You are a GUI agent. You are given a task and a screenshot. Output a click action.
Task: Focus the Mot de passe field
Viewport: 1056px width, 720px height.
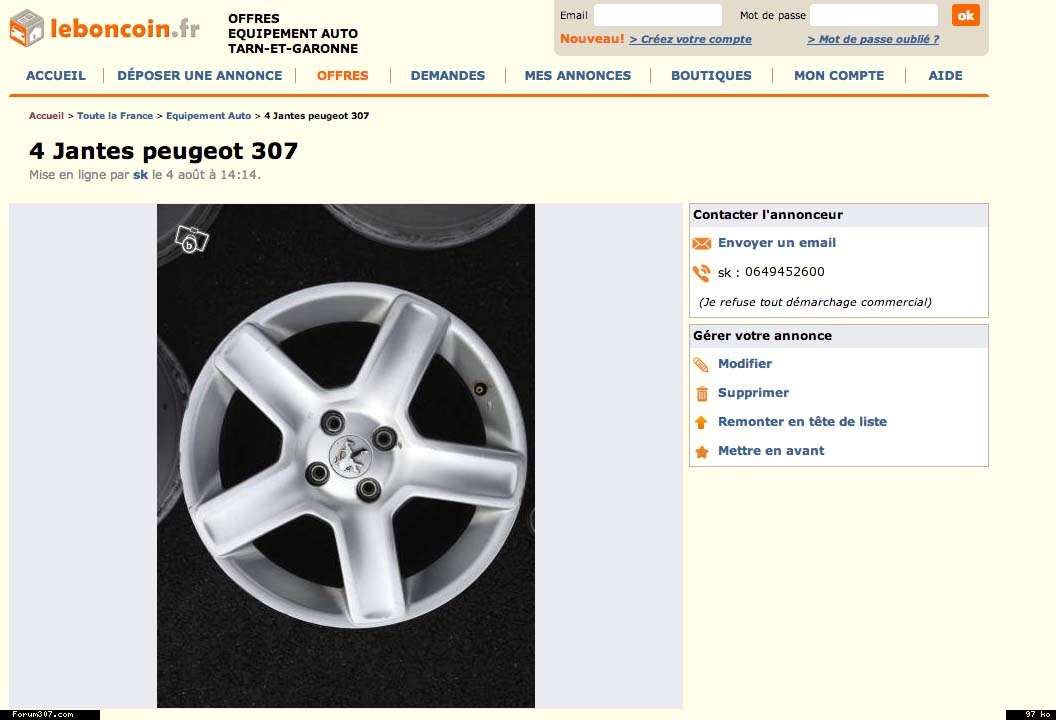coord(873,15)
